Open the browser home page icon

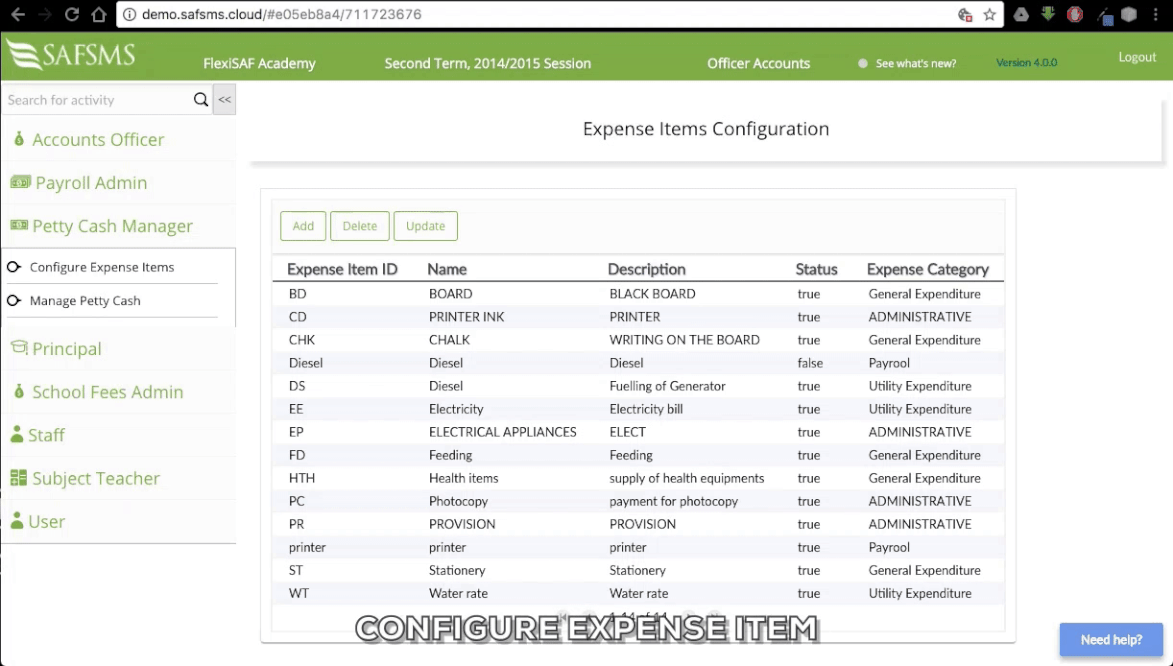pyautogui.click(x=99, y=14)
